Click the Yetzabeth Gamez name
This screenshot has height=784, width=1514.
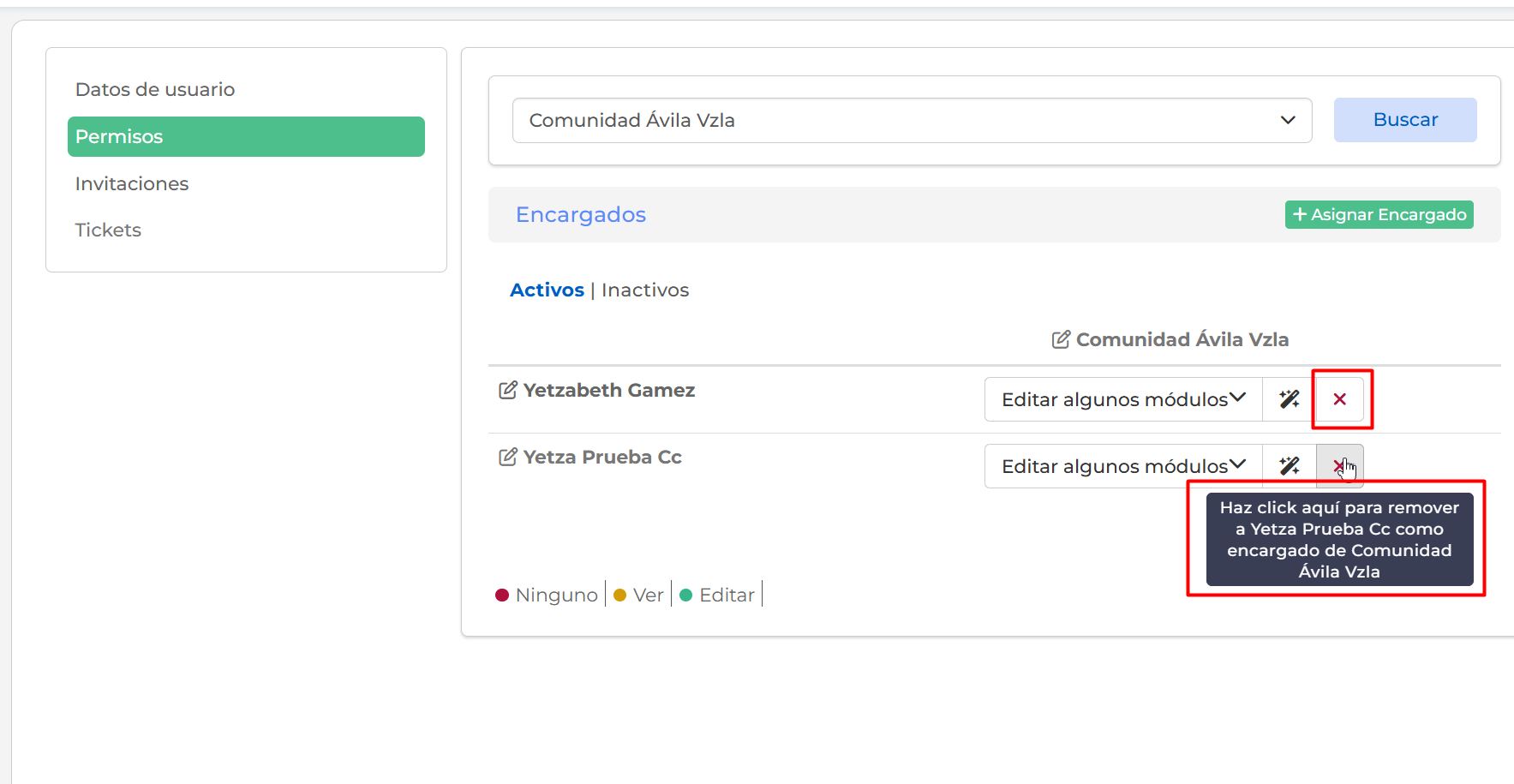(609, 391)
